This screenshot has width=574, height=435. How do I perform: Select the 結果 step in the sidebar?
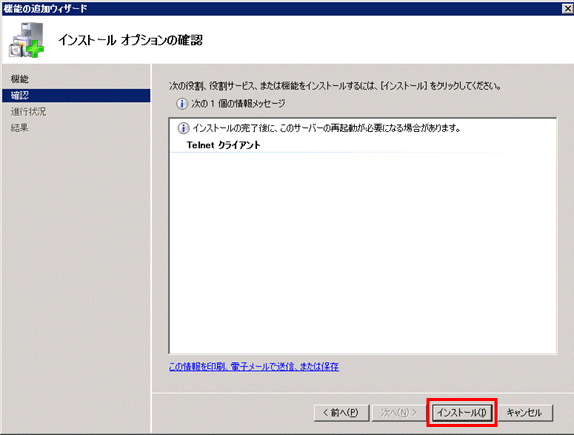[x=19, y=127]
